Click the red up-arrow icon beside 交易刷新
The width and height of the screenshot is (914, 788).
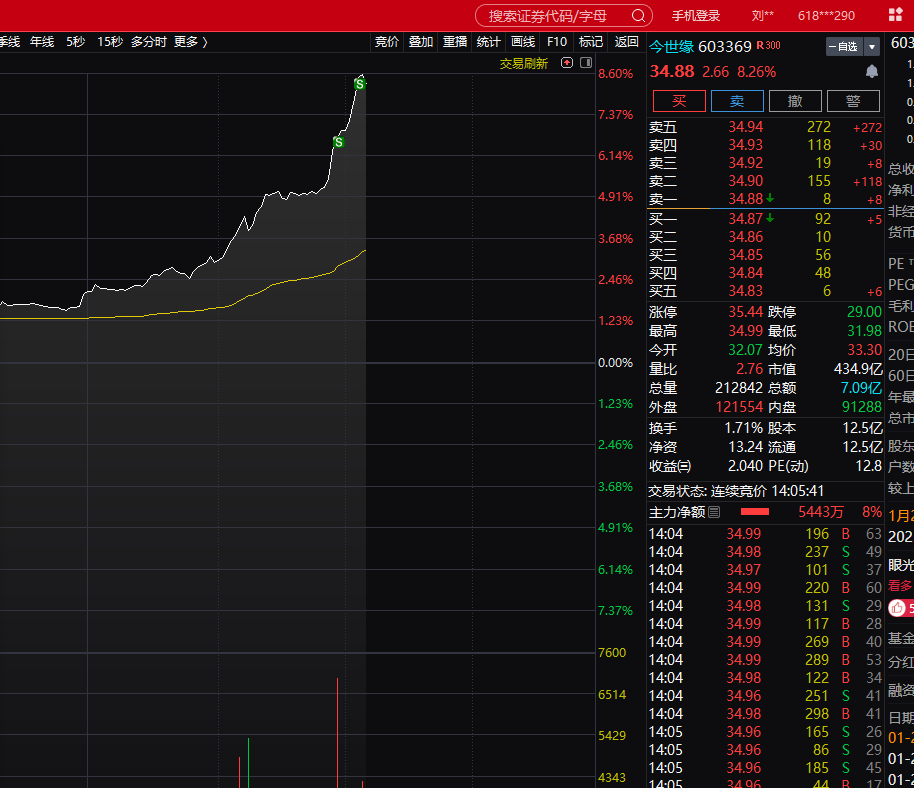coord(567,62)
